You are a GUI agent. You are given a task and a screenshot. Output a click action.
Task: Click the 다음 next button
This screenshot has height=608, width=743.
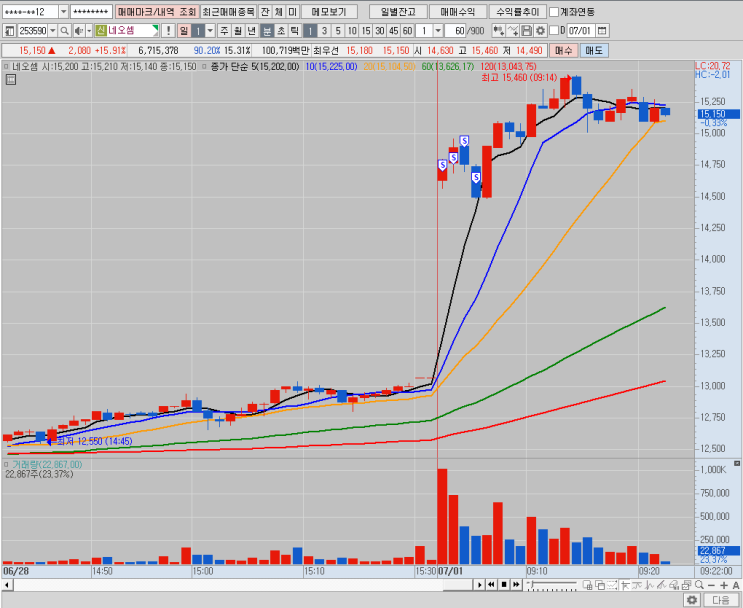(721, 600)
